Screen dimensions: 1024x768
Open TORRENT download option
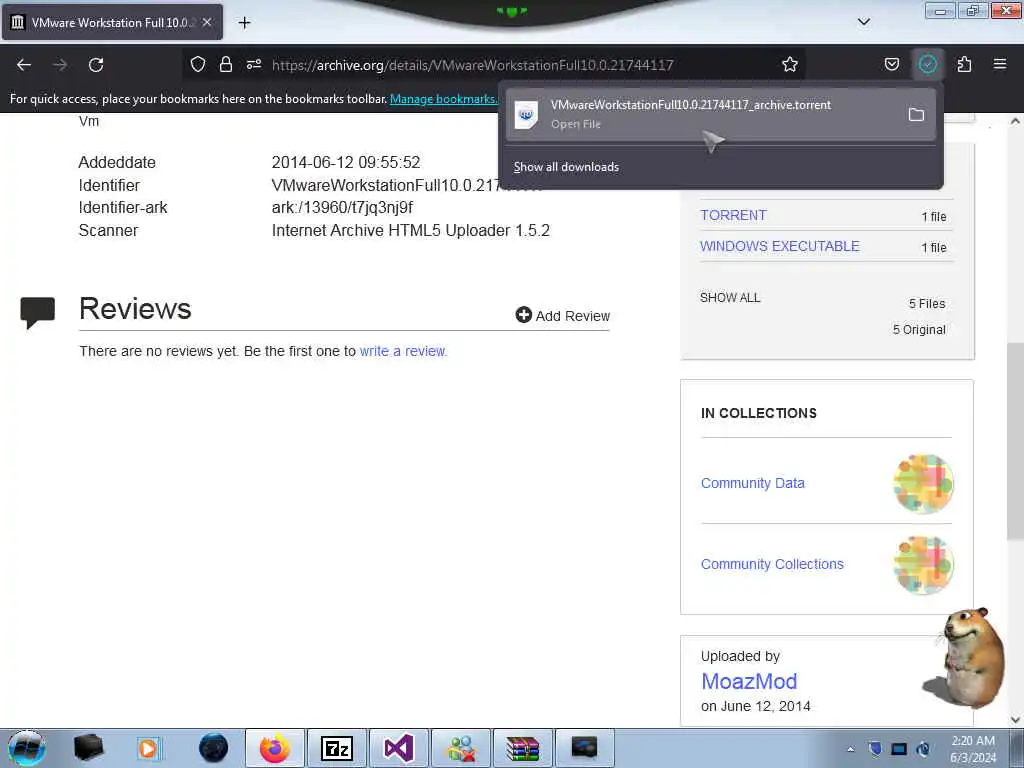[733, 216]
